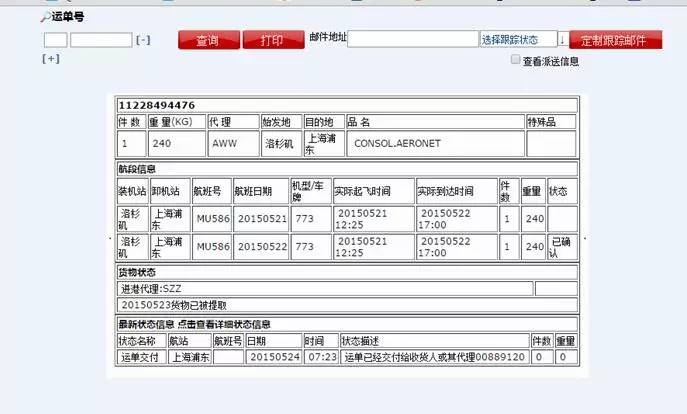Click the 定制跟踪邮件 button

point(616,40)
